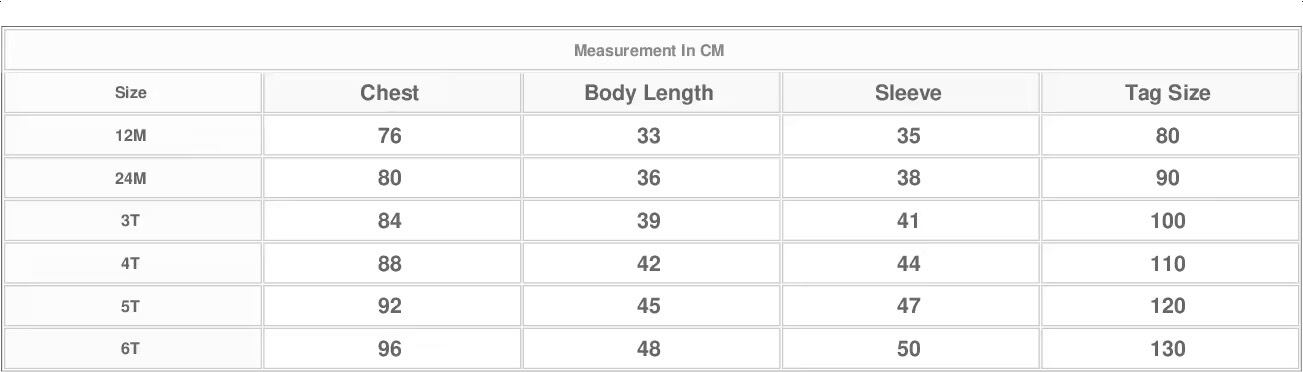Click the 'Measurement In CM' title row
Viewport: 1303px width, 372px height.
tap(649, 50)
